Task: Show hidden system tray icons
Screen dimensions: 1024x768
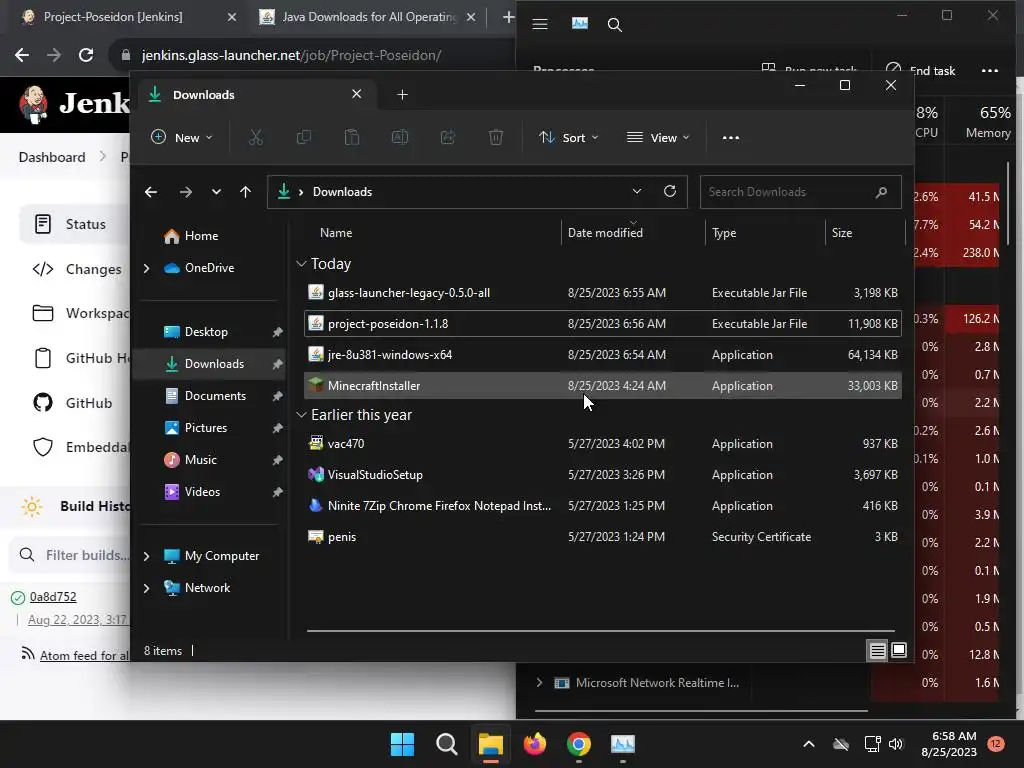Action: pos(808,744)
